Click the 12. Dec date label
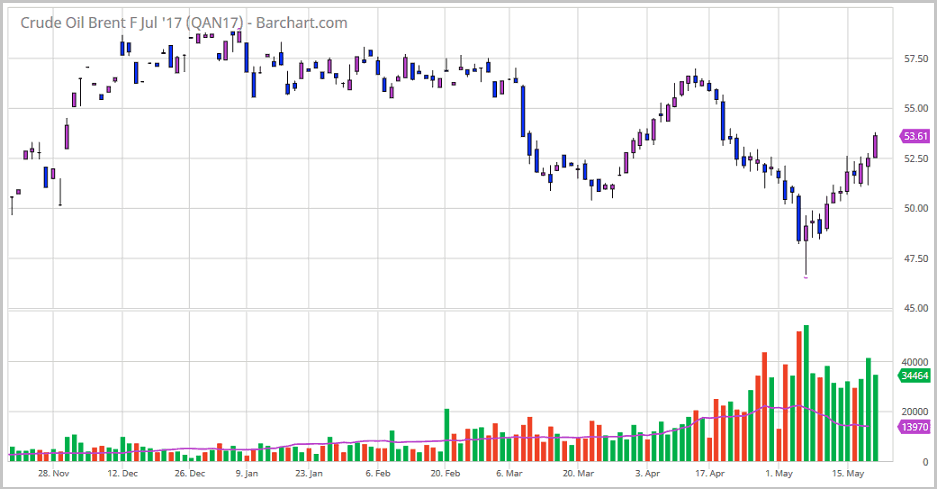This screenshot has height=489, width=937. coord(123,473)
